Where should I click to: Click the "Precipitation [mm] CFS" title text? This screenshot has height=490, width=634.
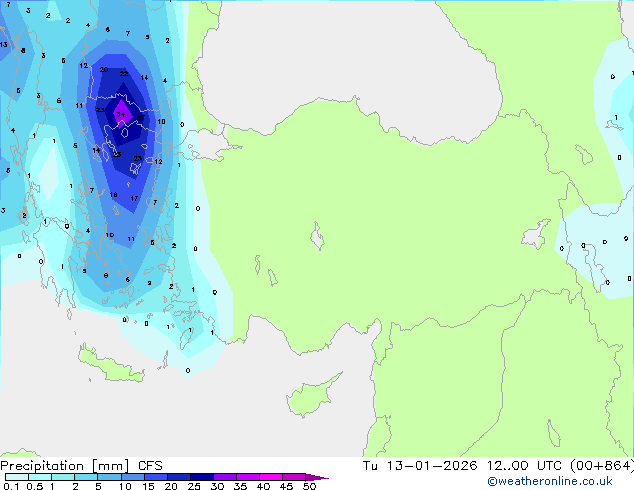tap(81, 466)
